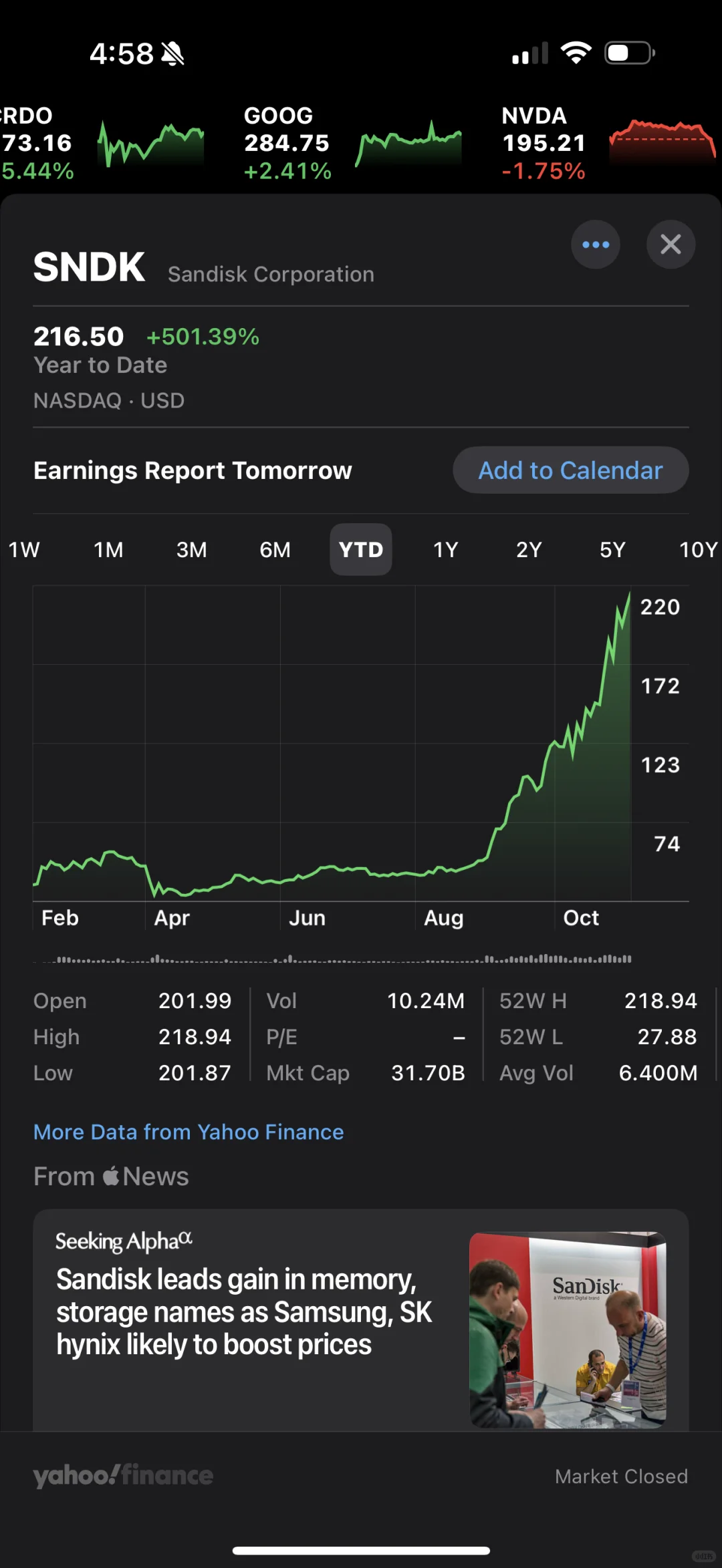
Task: Tap the cellular signal bars icon
Action: [530, 53]
